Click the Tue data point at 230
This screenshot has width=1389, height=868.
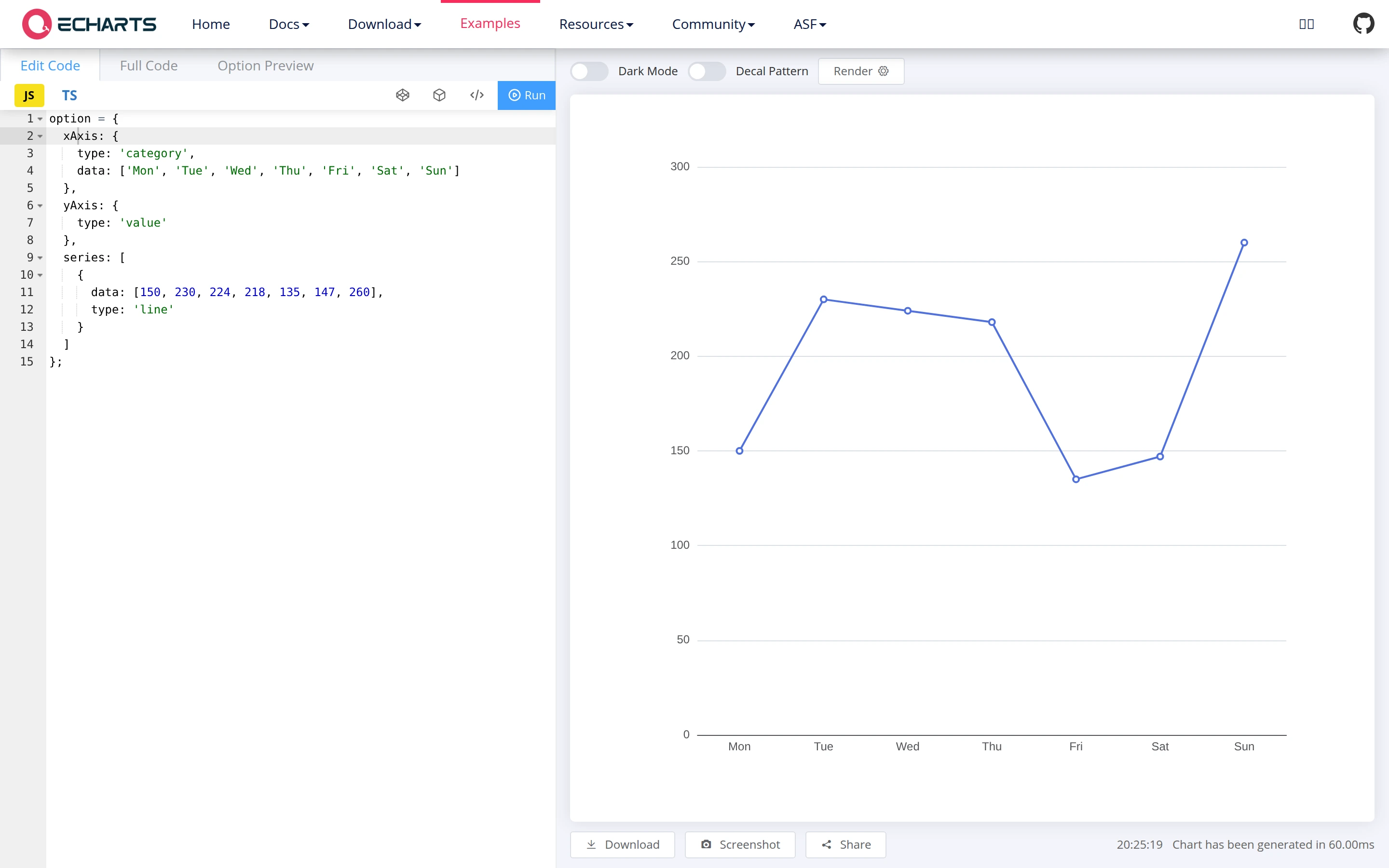tap(824, 299)
